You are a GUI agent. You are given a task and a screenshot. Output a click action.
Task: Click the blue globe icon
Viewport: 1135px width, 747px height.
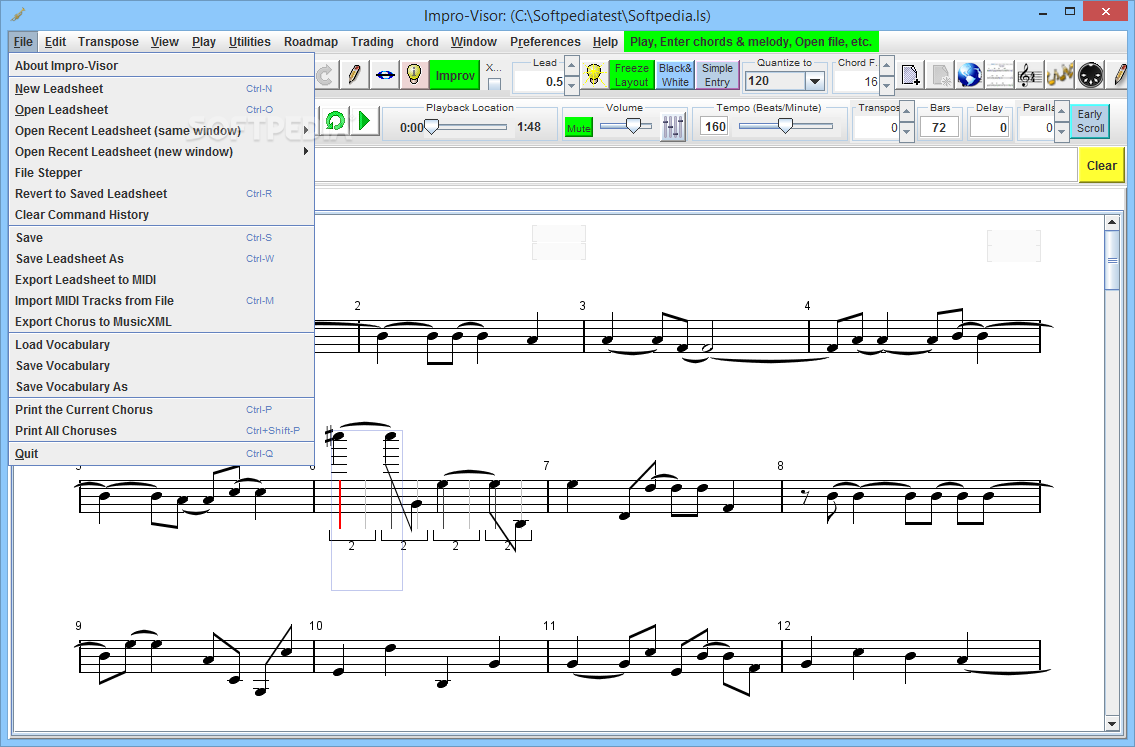pyautogui.click(x=969, y=75)
